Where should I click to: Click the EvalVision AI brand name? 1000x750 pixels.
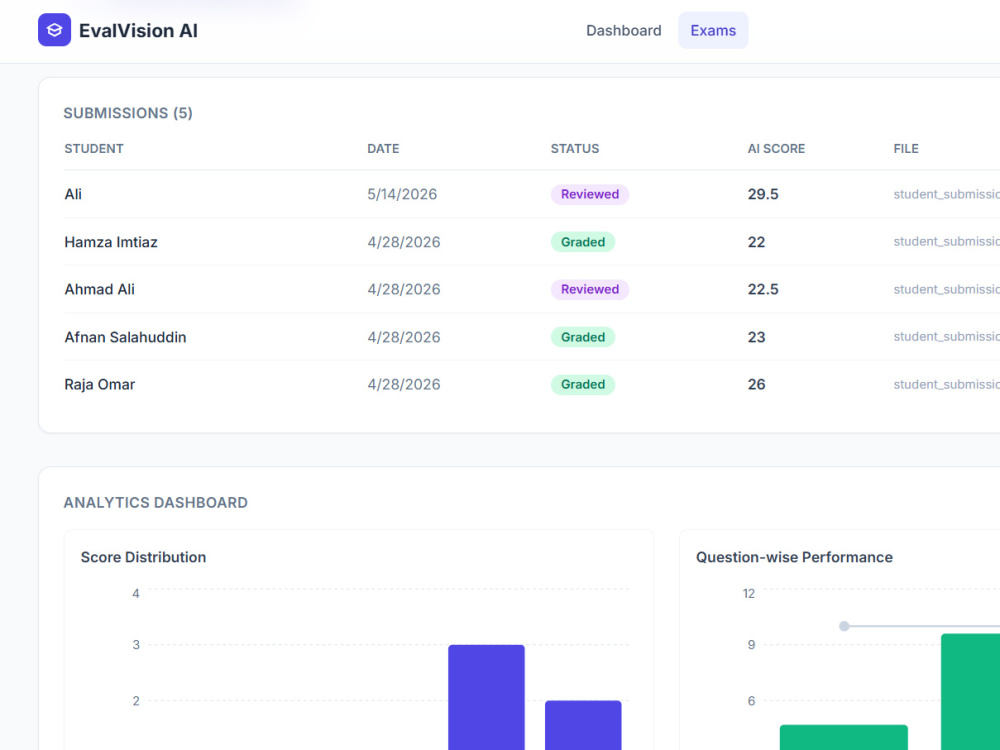[x=138, y=31]
